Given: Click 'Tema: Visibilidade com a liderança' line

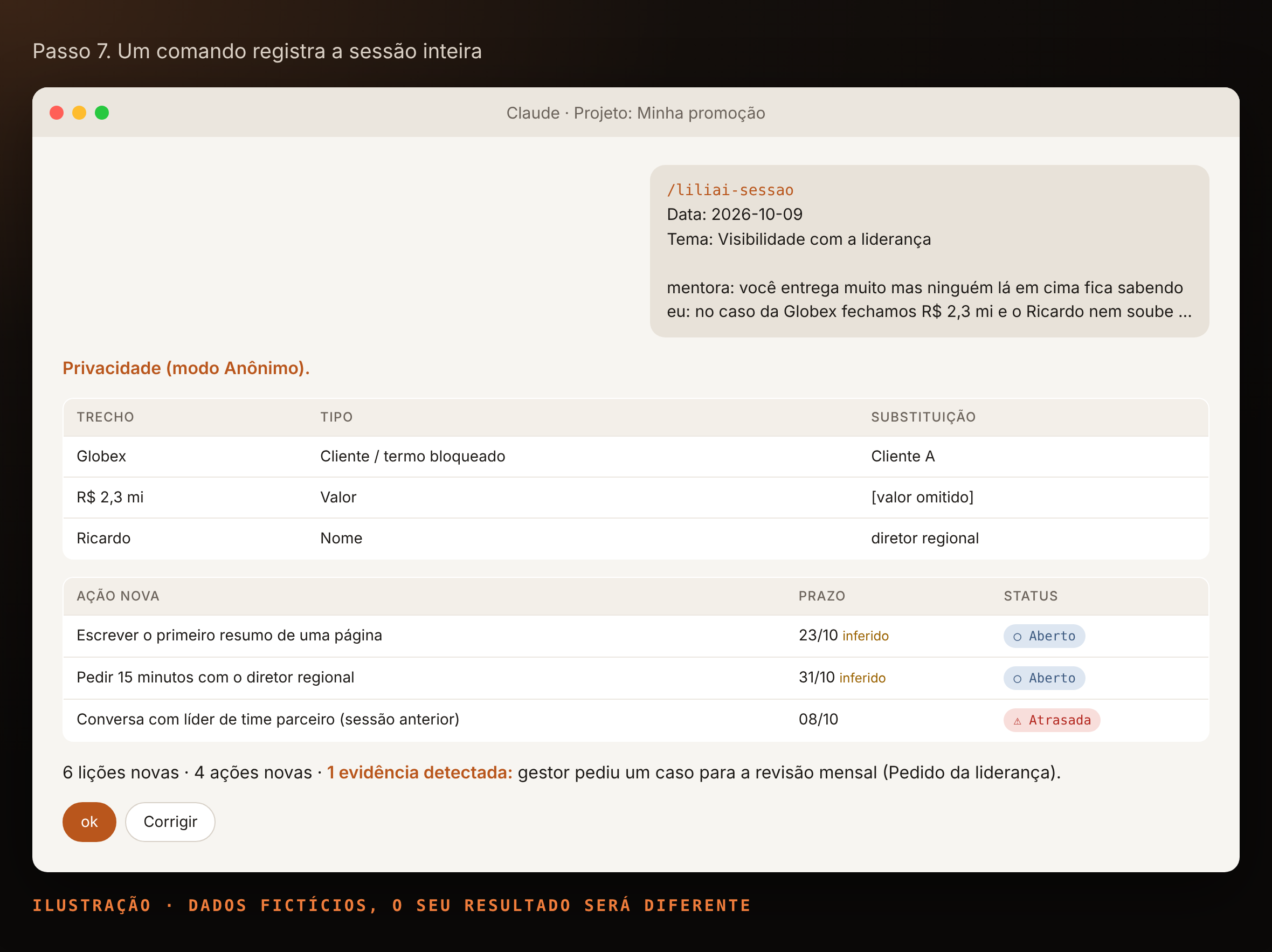Looking at the screenshot, I should [798, 239].
